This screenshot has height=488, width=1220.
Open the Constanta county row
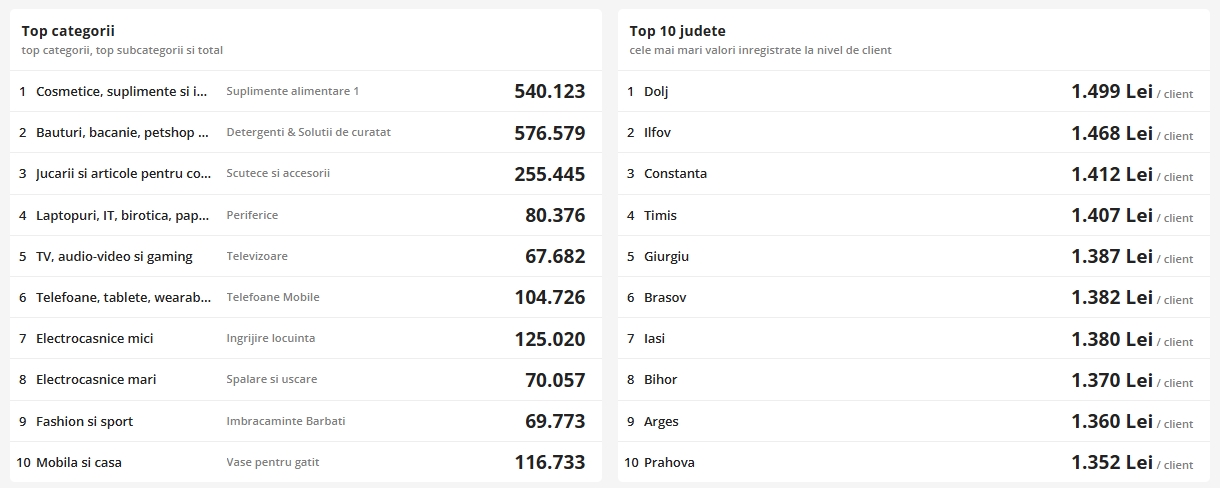[x=675, y=173]
